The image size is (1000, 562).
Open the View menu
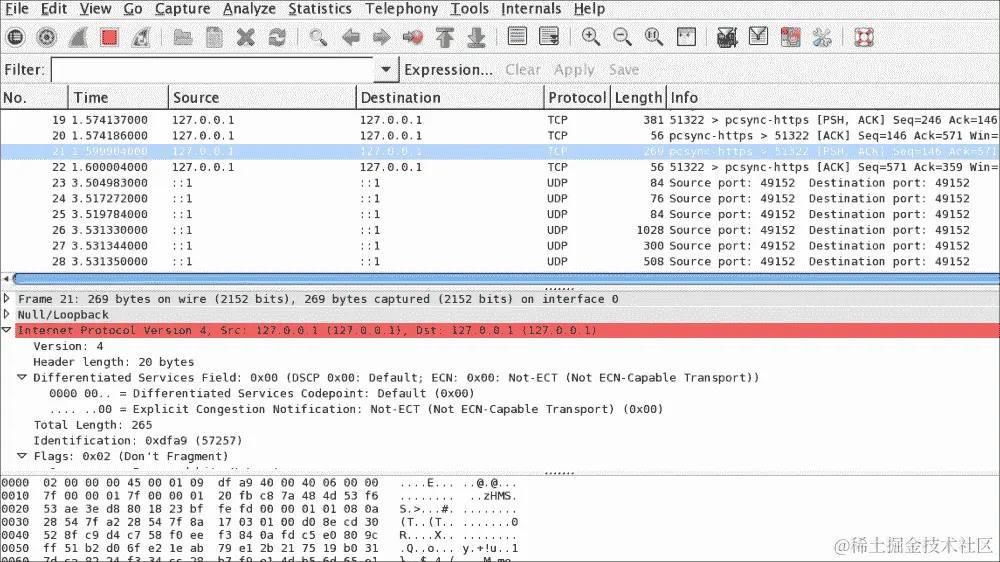coord(95,9)
